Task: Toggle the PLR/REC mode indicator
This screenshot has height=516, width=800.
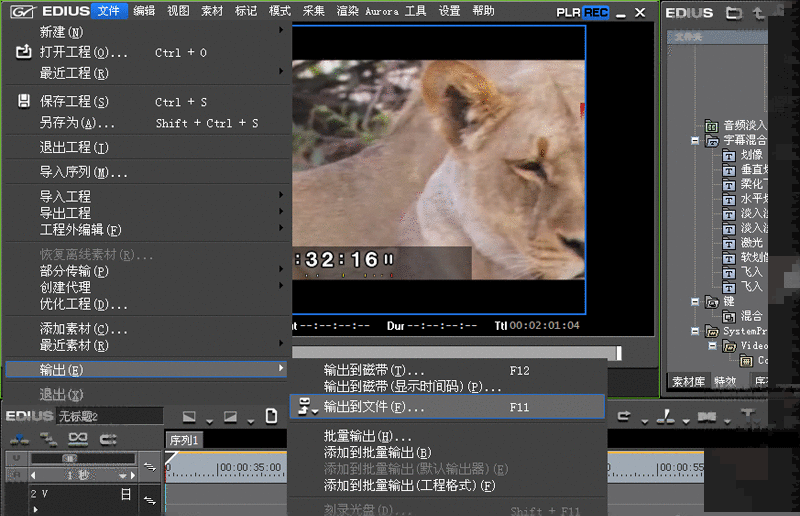Action: (582, 12)
